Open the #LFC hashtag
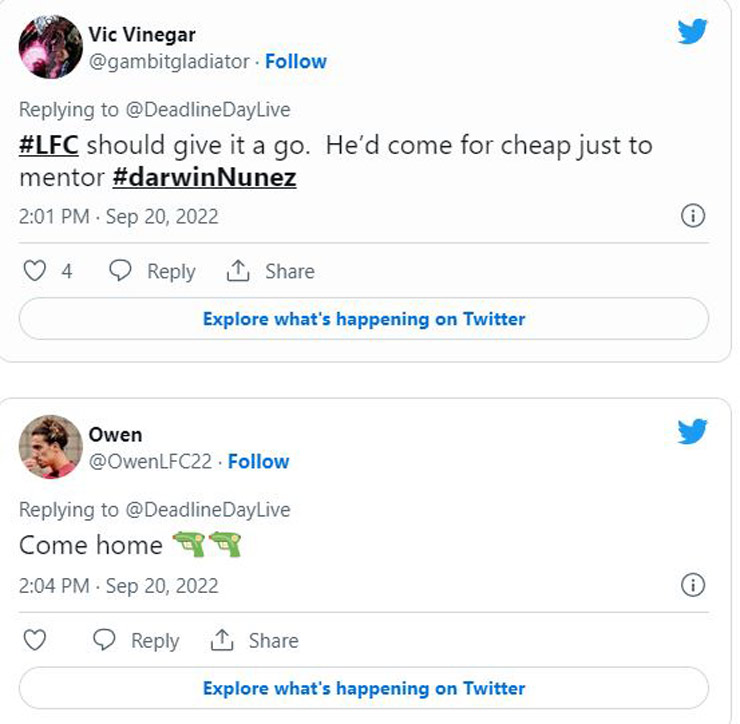The width and height of the screenshot is (740, 724). (50, 145)
